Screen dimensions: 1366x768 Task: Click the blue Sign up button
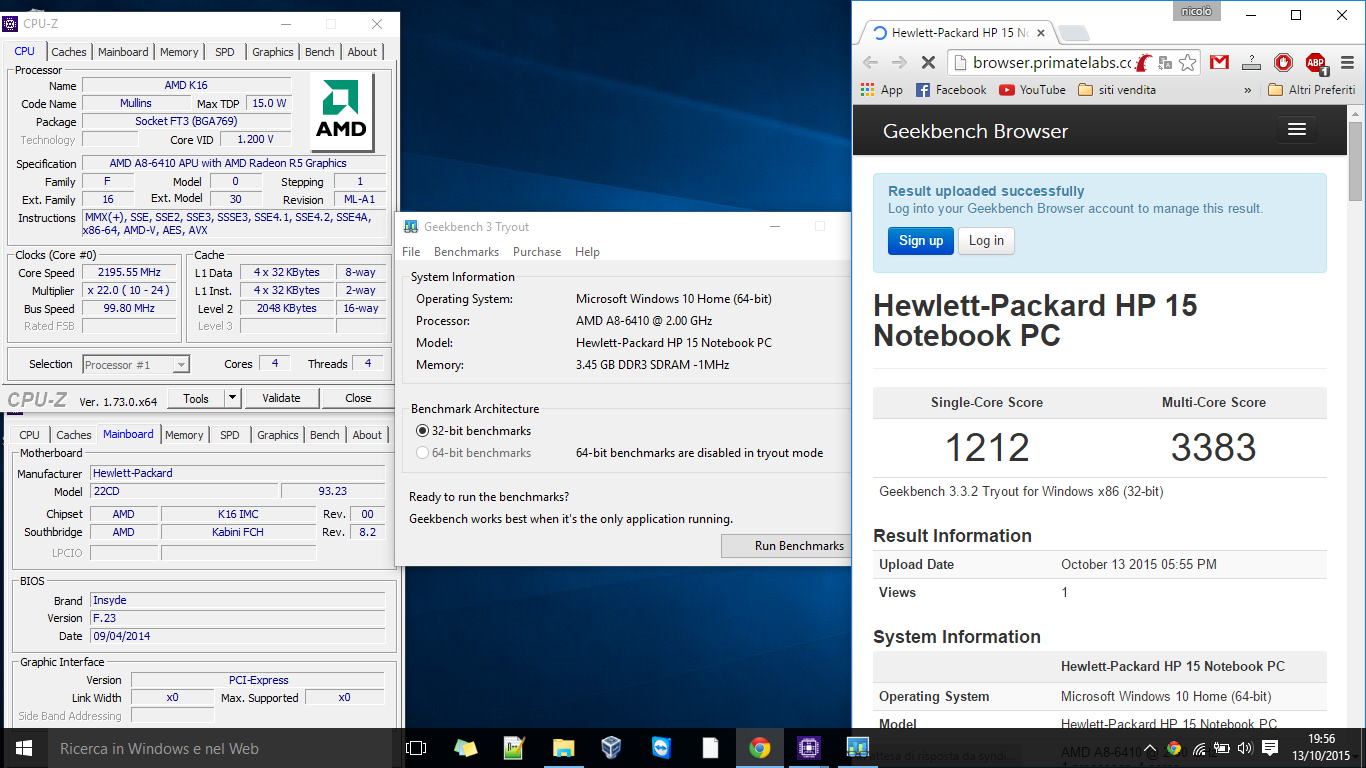pos(921,241)
